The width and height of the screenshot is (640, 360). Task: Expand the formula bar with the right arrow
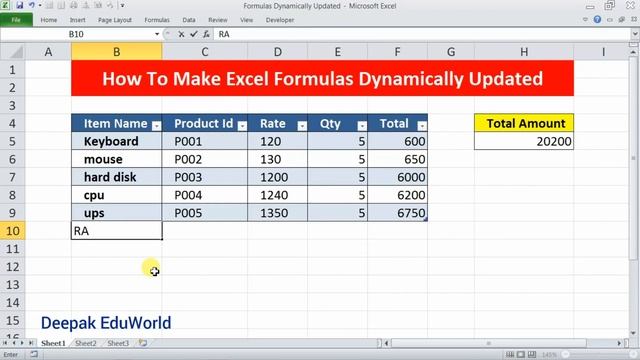click(x=635, y=34)
